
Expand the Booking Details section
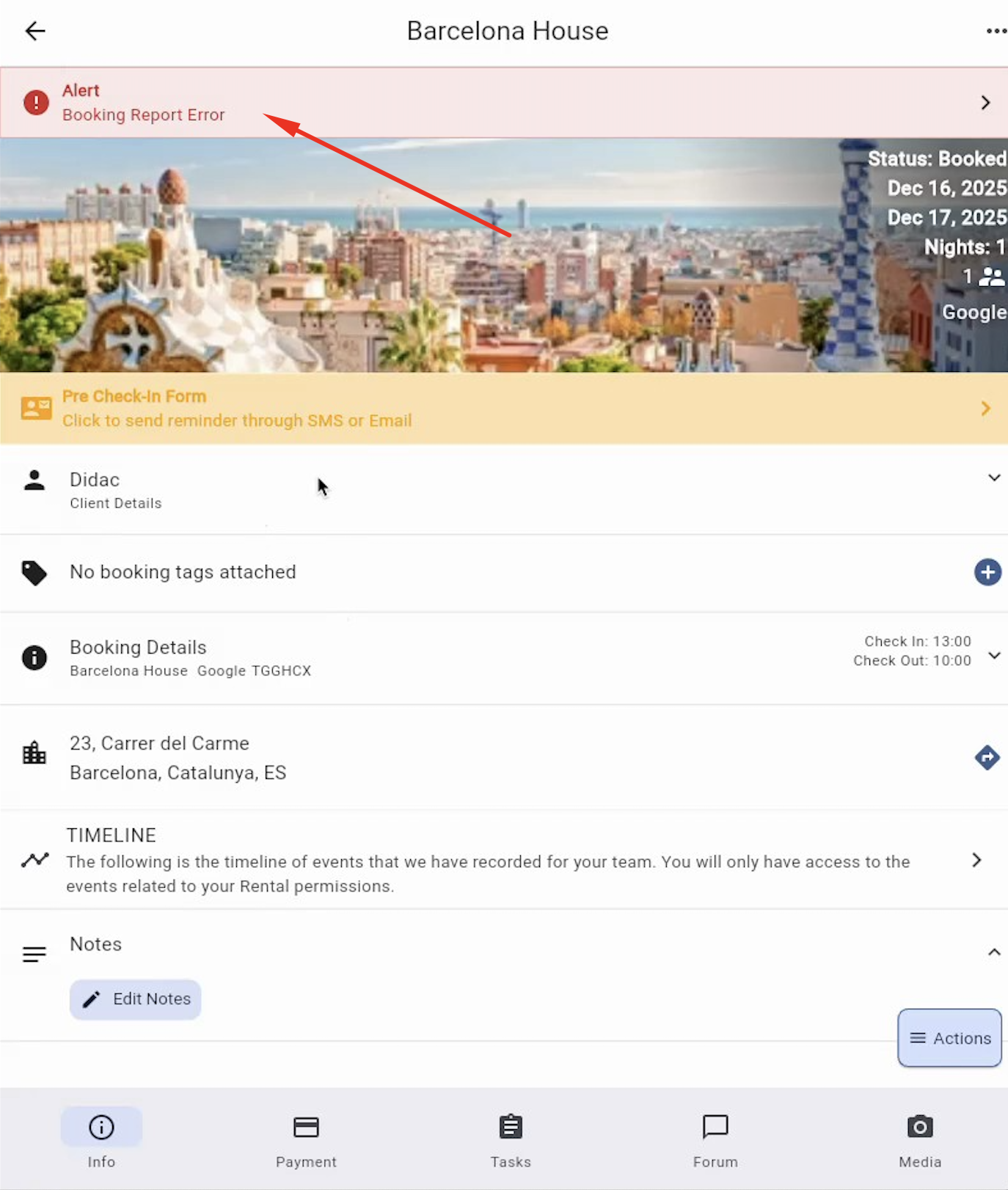[994, 655]
